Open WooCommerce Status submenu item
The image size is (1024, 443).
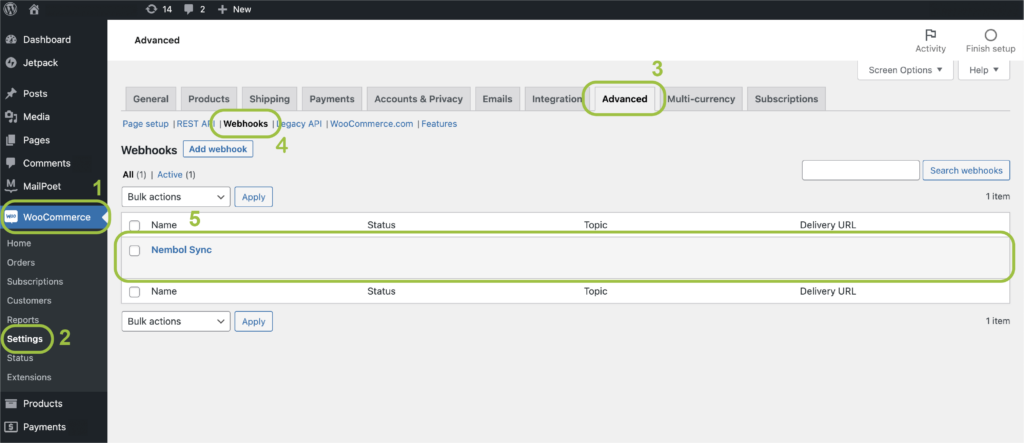click(x=20, y=358)
